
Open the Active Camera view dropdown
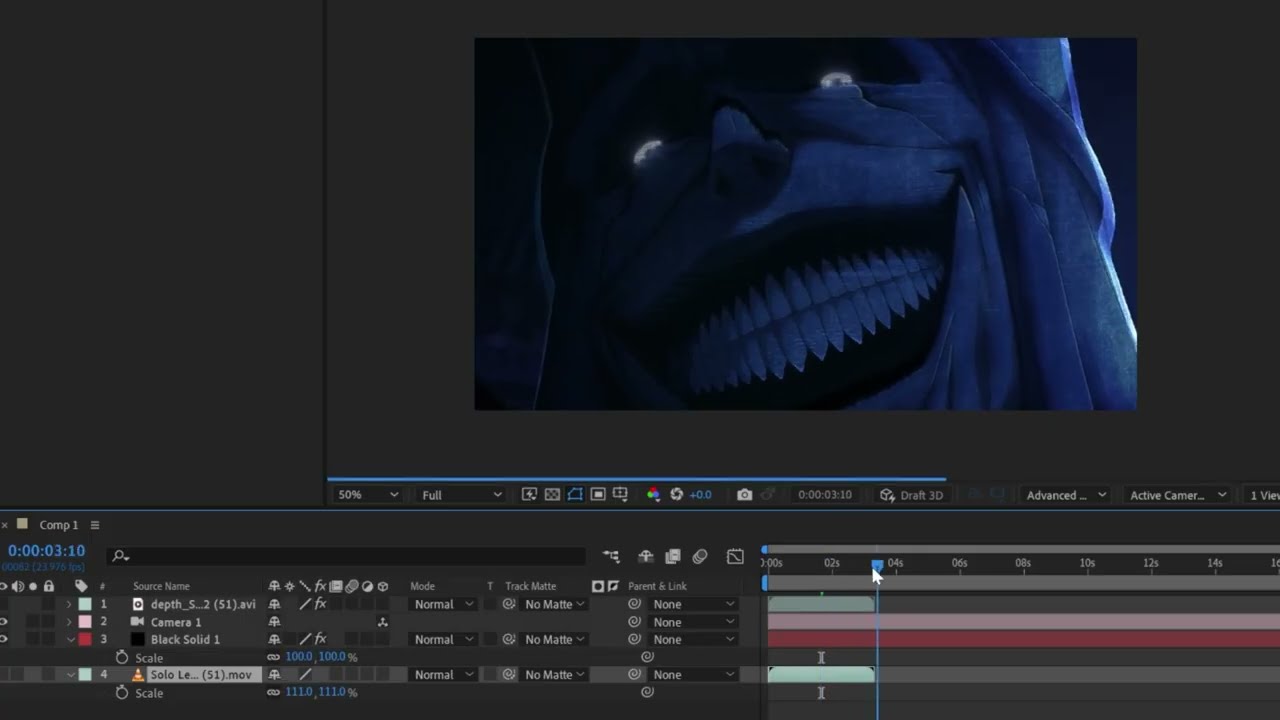point(1177,495)
